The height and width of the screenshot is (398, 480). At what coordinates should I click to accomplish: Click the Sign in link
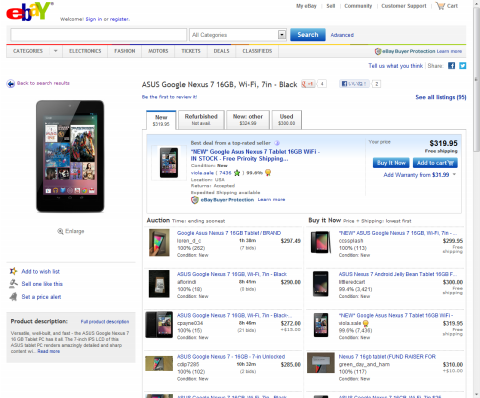pyautogui.click(x=94, y=19)
